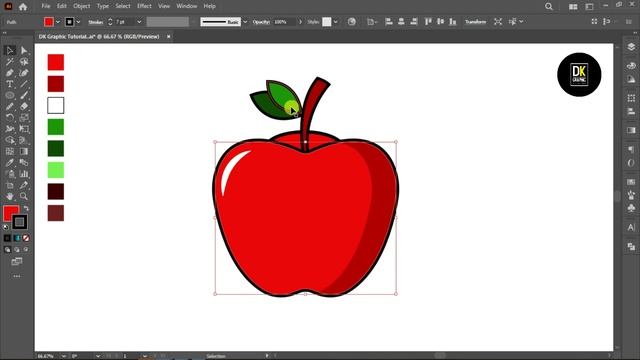Choose the Ellipse shape tool

pyautogui.click(x=10, y=95)
